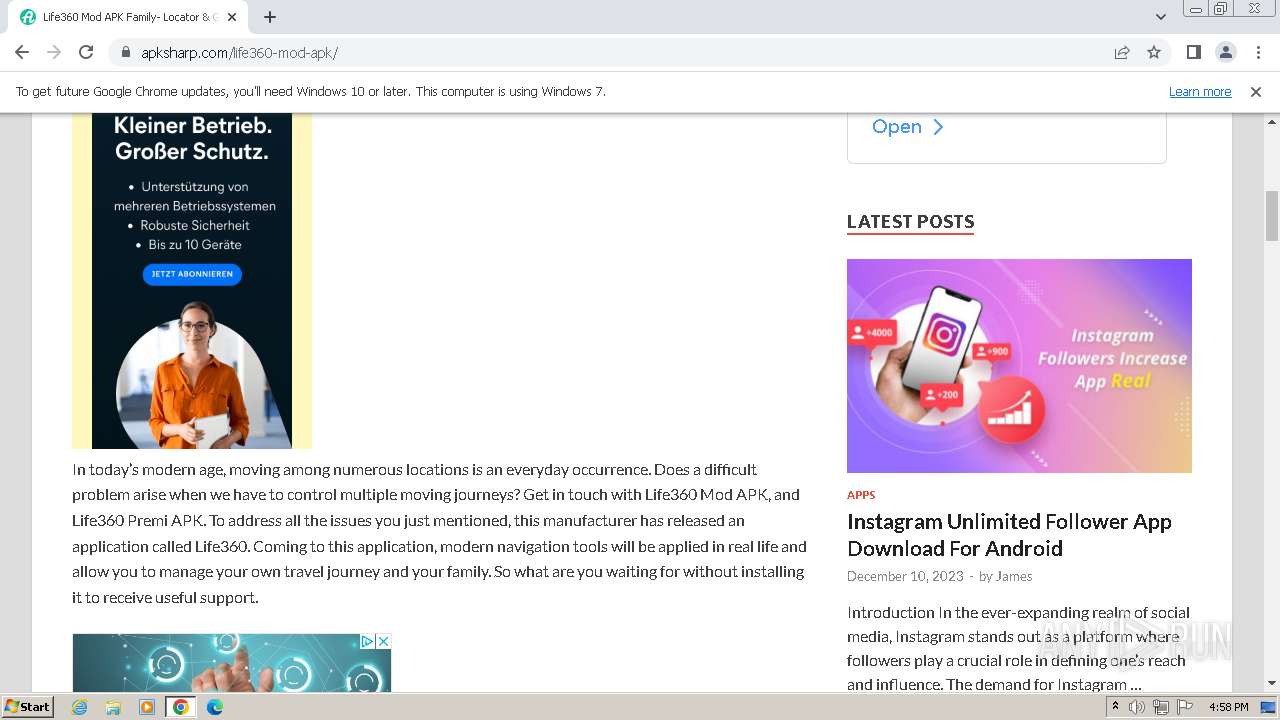
Task: Go back to previous page
Action: click(22, 52)
